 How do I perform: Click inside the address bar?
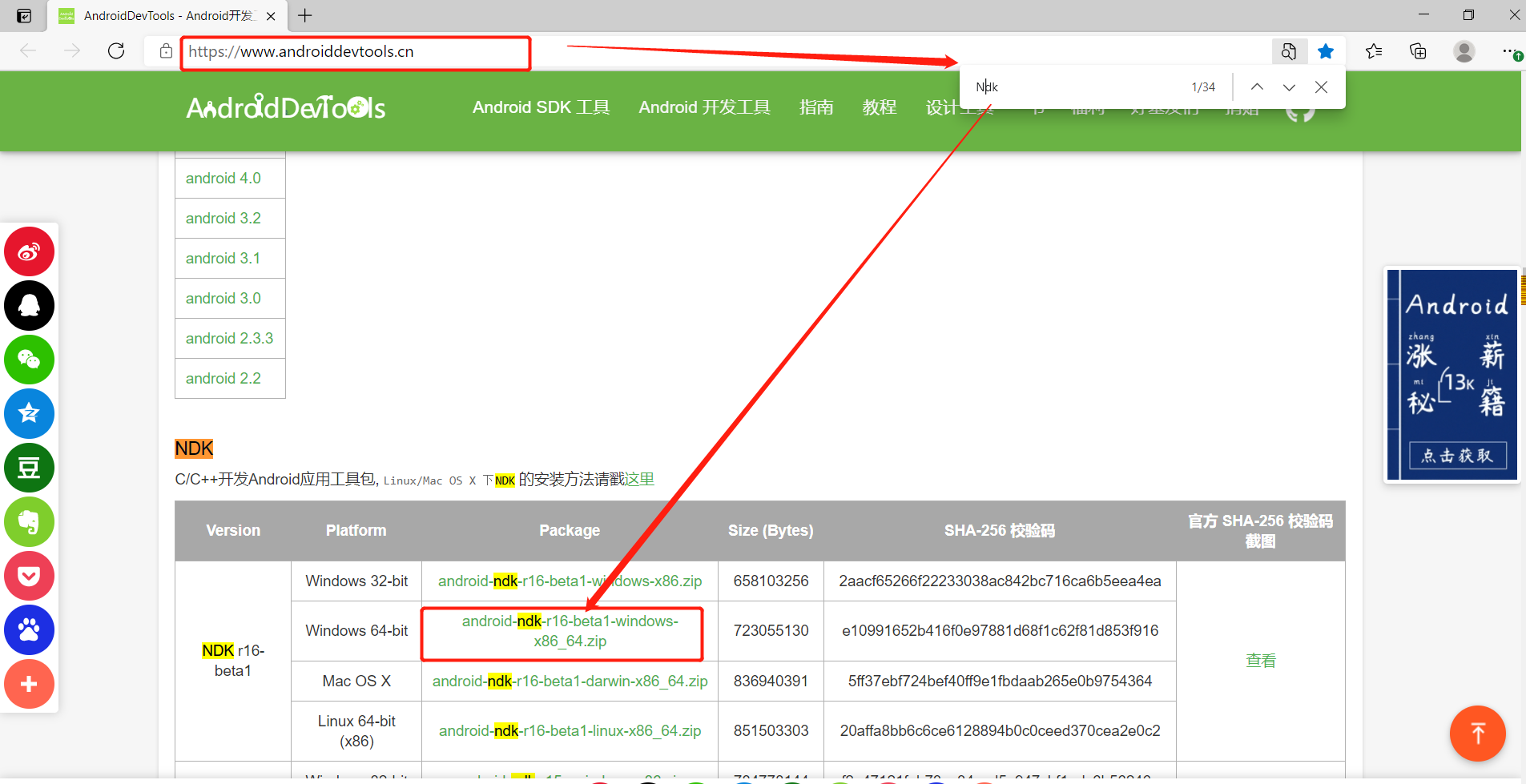pyautogui.click(x=352, y=51)
